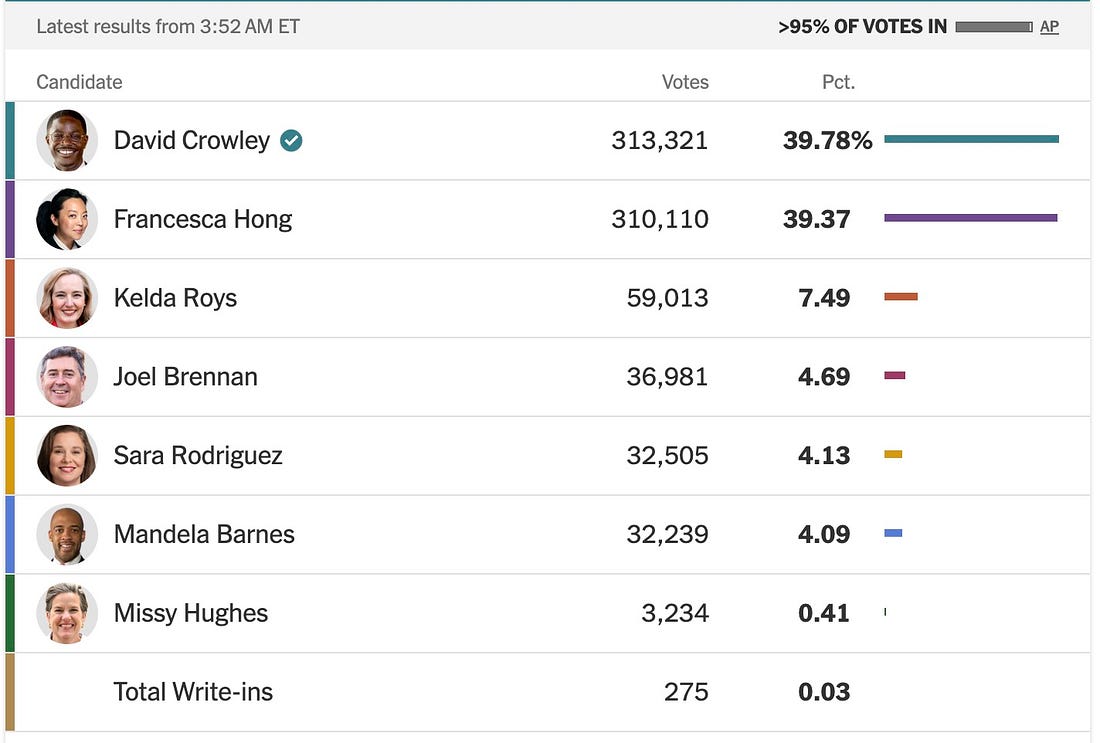Click the Pct. column header
The image size is (1100, 743).
(x=838, y=82)
